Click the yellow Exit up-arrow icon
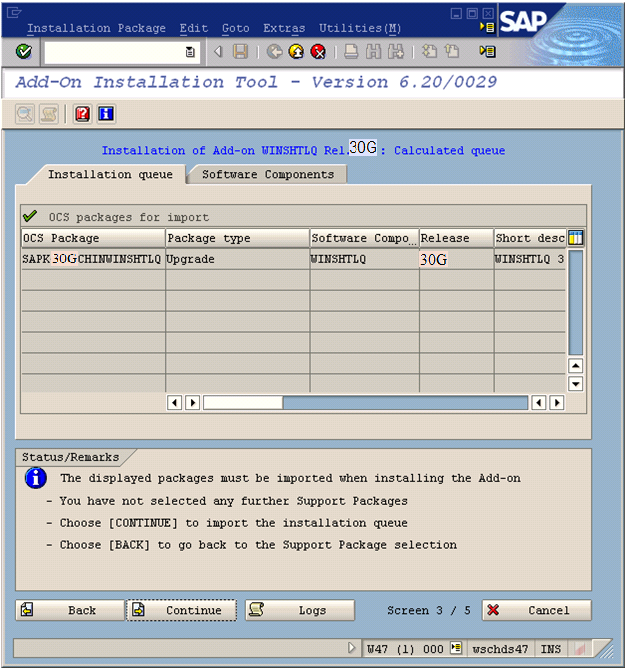Viewport: 625px width, 668px height. tap(296, 52)
